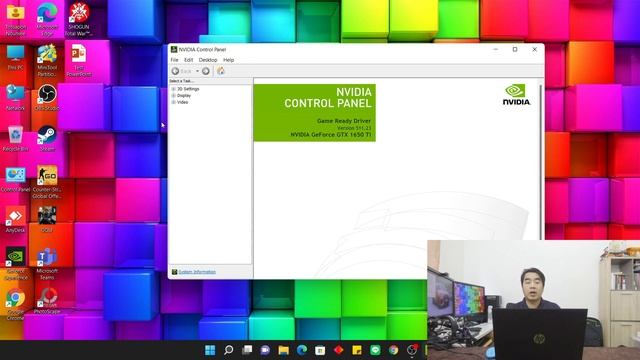Image resolution: width=640 pixels, height=360 pixels.
Task: Select the Network desktop icon
Action: 16,98
